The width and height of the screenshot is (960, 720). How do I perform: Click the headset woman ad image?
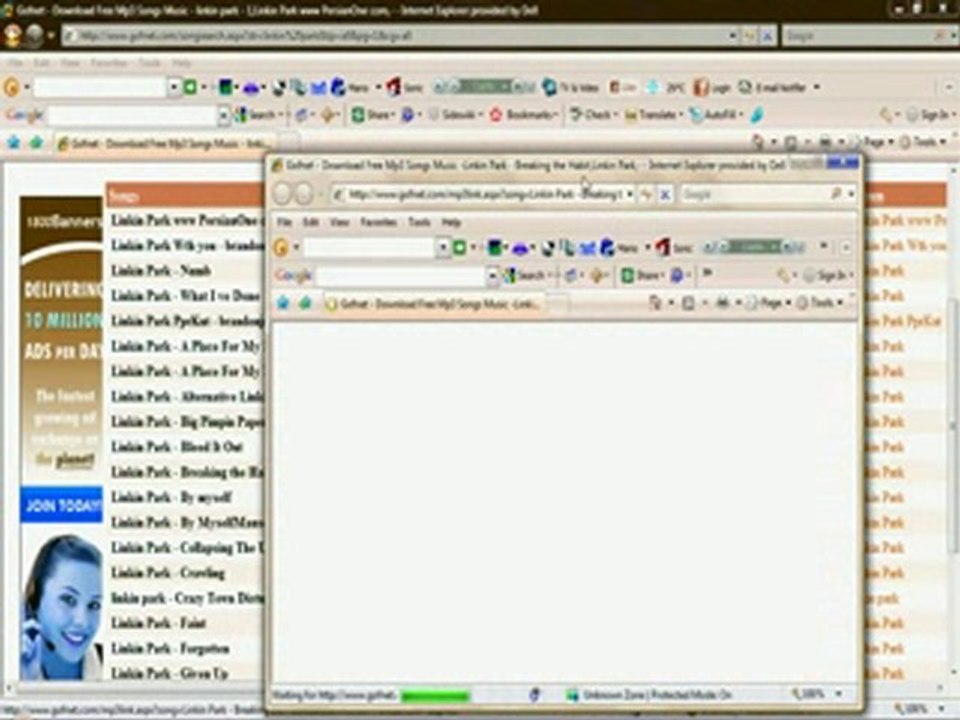click(61, 607)
